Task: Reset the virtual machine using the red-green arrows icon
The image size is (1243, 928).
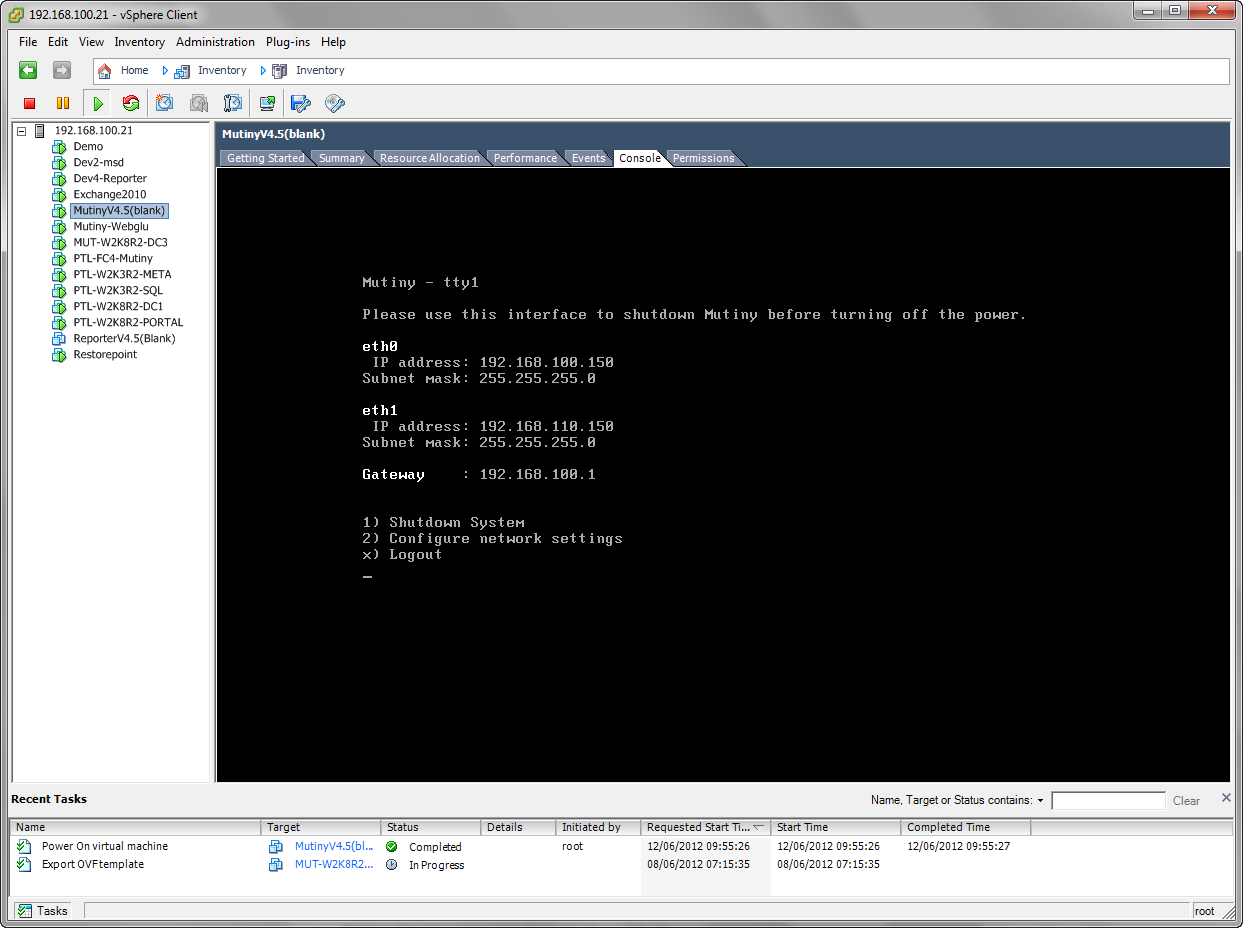Action: point(131,103)
